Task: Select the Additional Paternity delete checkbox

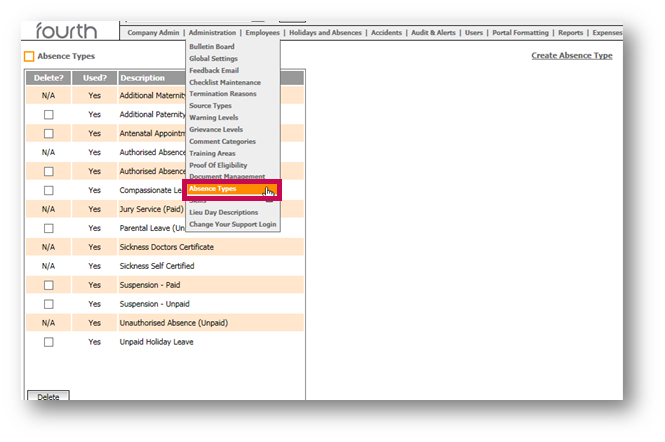Action: pyautogui.click(x=48, y=115)
